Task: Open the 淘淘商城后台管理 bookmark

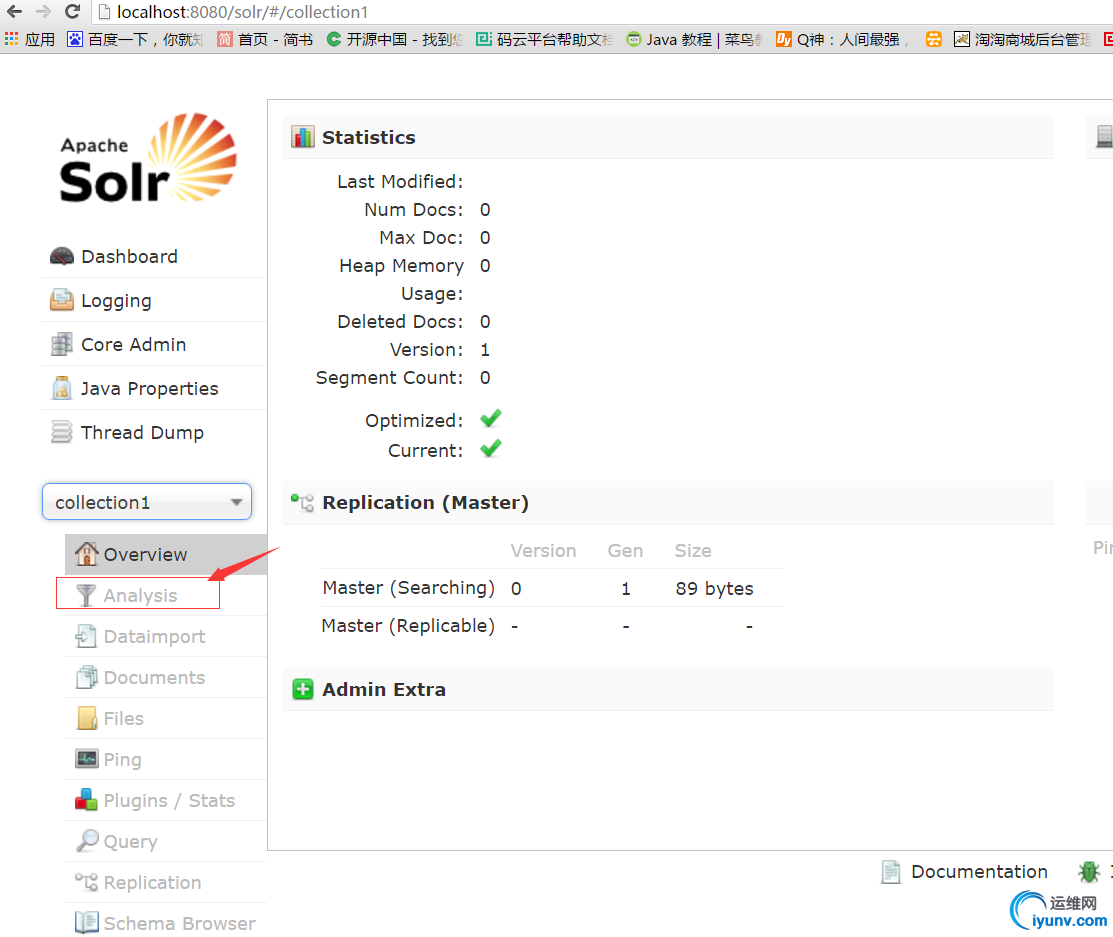Action: [1022, 39]
